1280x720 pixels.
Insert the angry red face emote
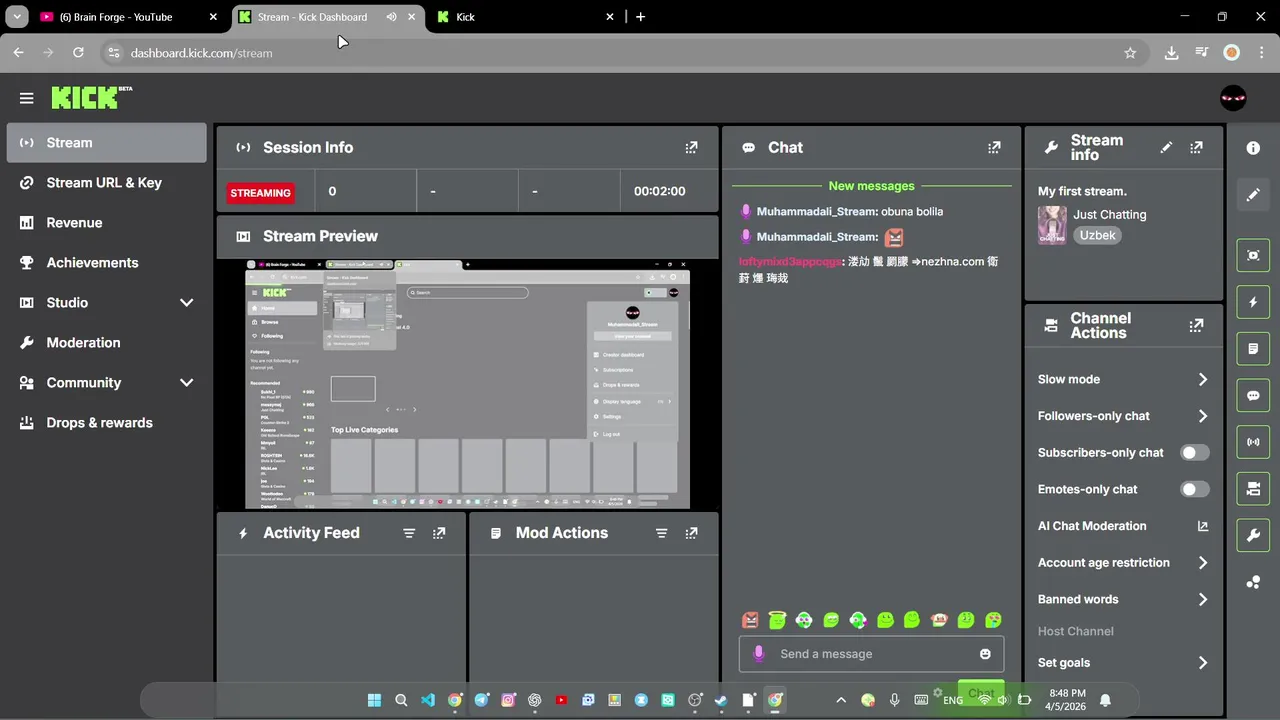coord(750,620)
